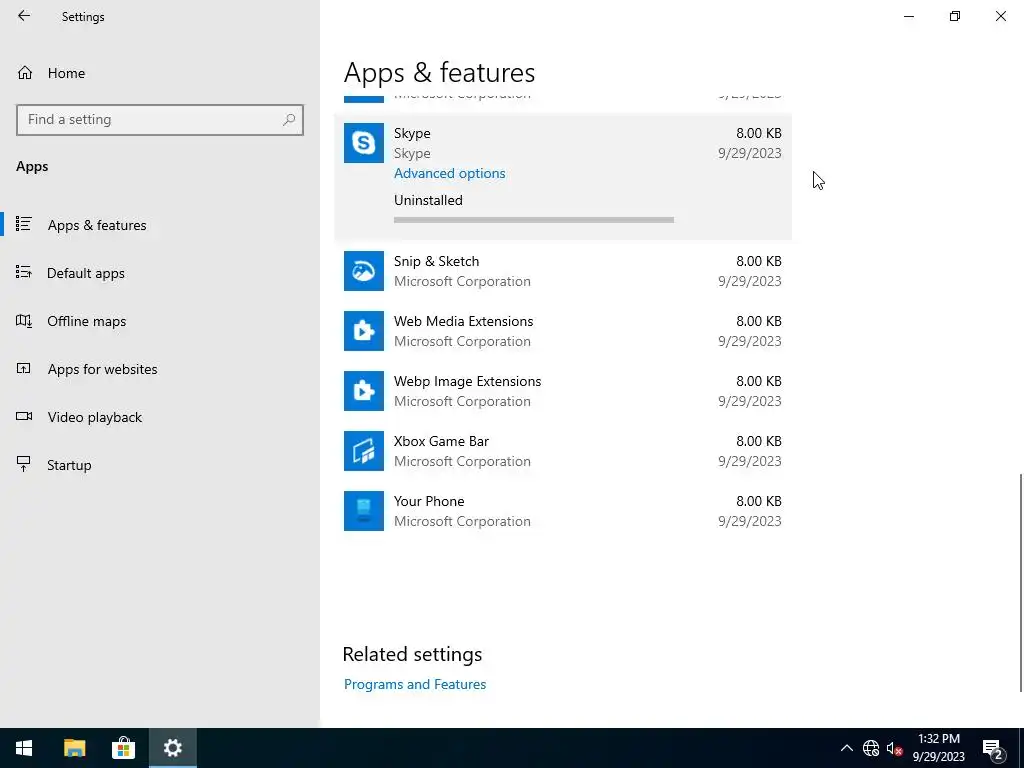Go to the Home settings page
Viewport: 1024px width, 768px height.
(x=66, y=73)
